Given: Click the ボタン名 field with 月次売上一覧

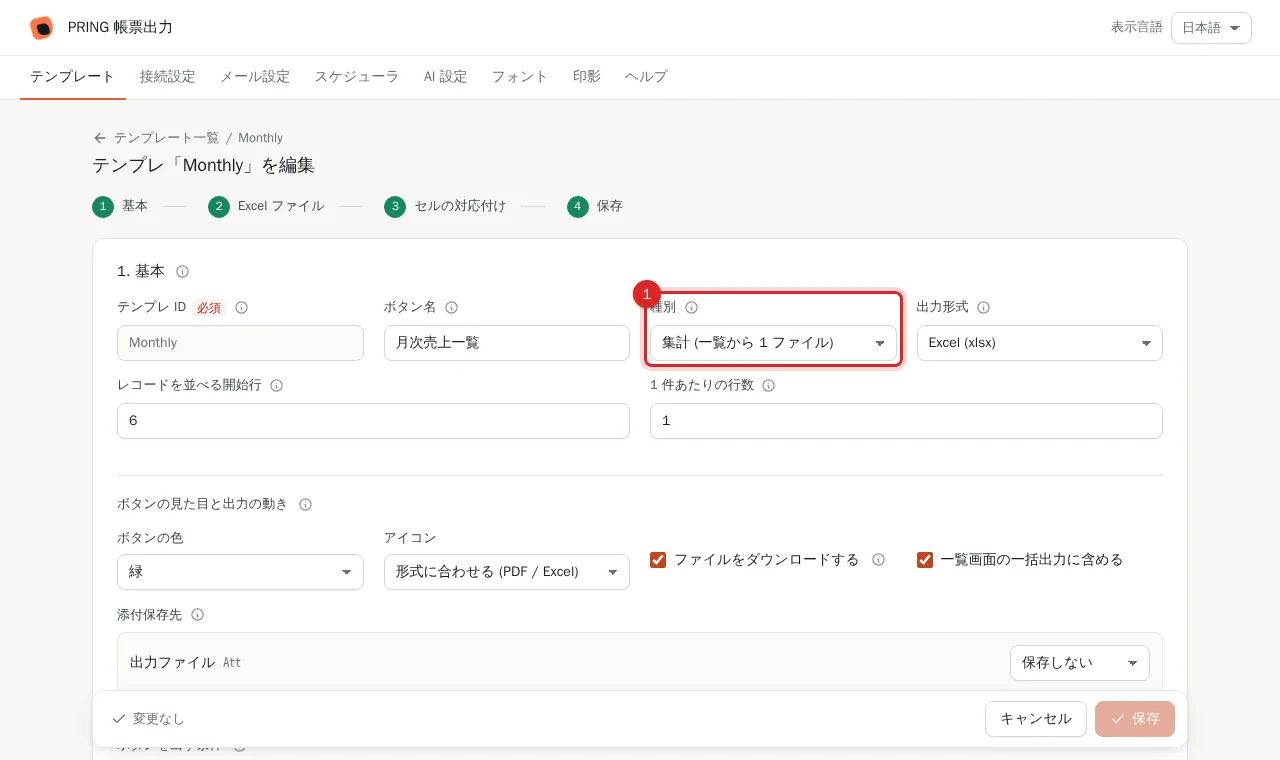Looking at the screenshot, I should pyautogui.click(x=507, y=343).
